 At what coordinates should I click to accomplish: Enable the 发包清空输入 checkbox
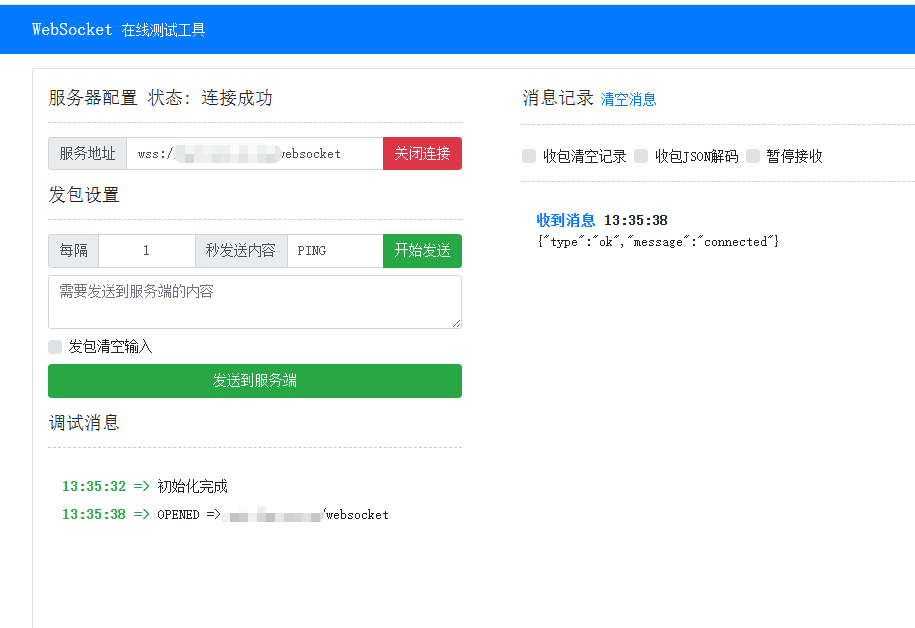coord(55,346)
